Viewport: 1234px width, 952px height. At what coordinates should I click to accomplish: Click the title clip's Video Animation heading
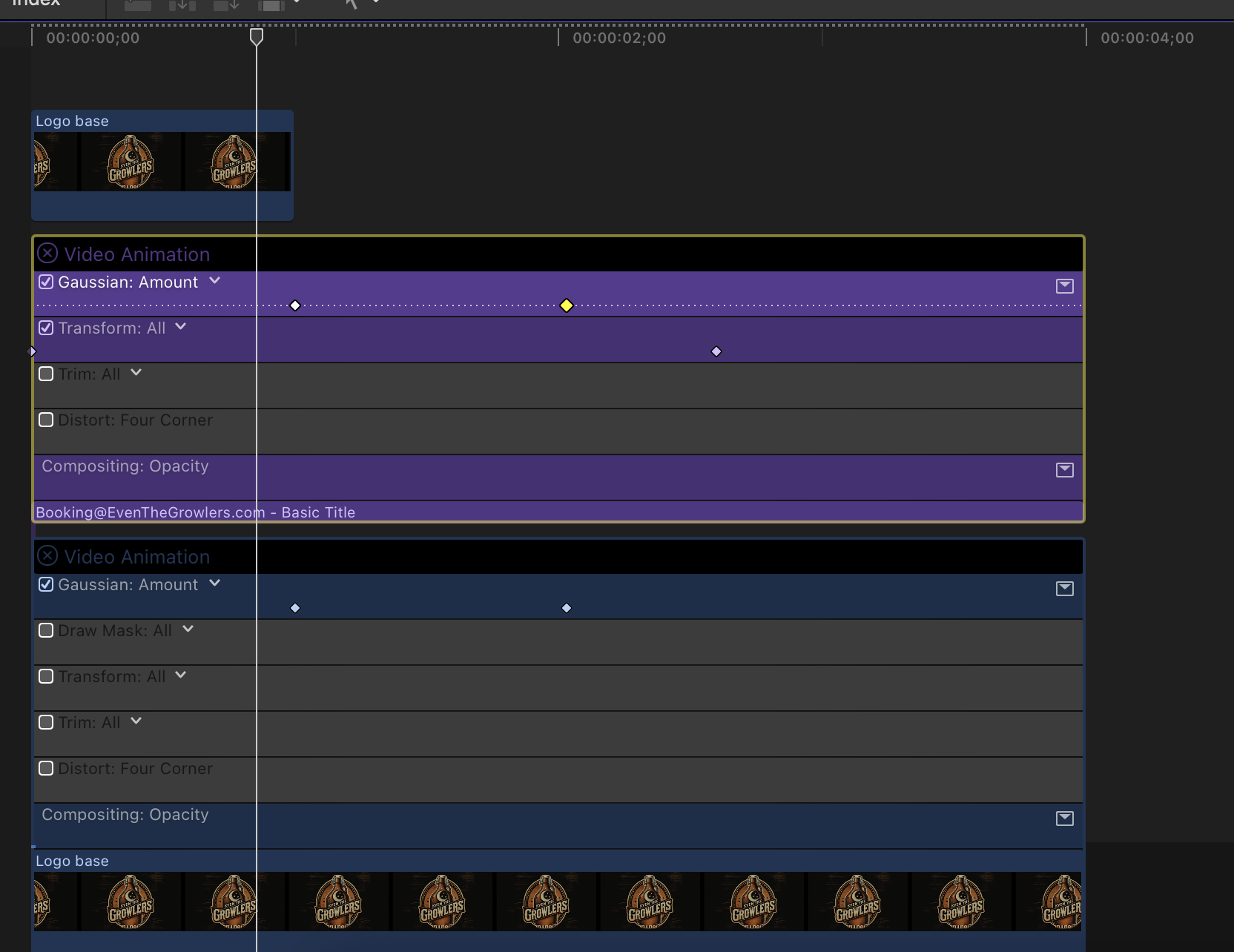[x=137, y=254]
